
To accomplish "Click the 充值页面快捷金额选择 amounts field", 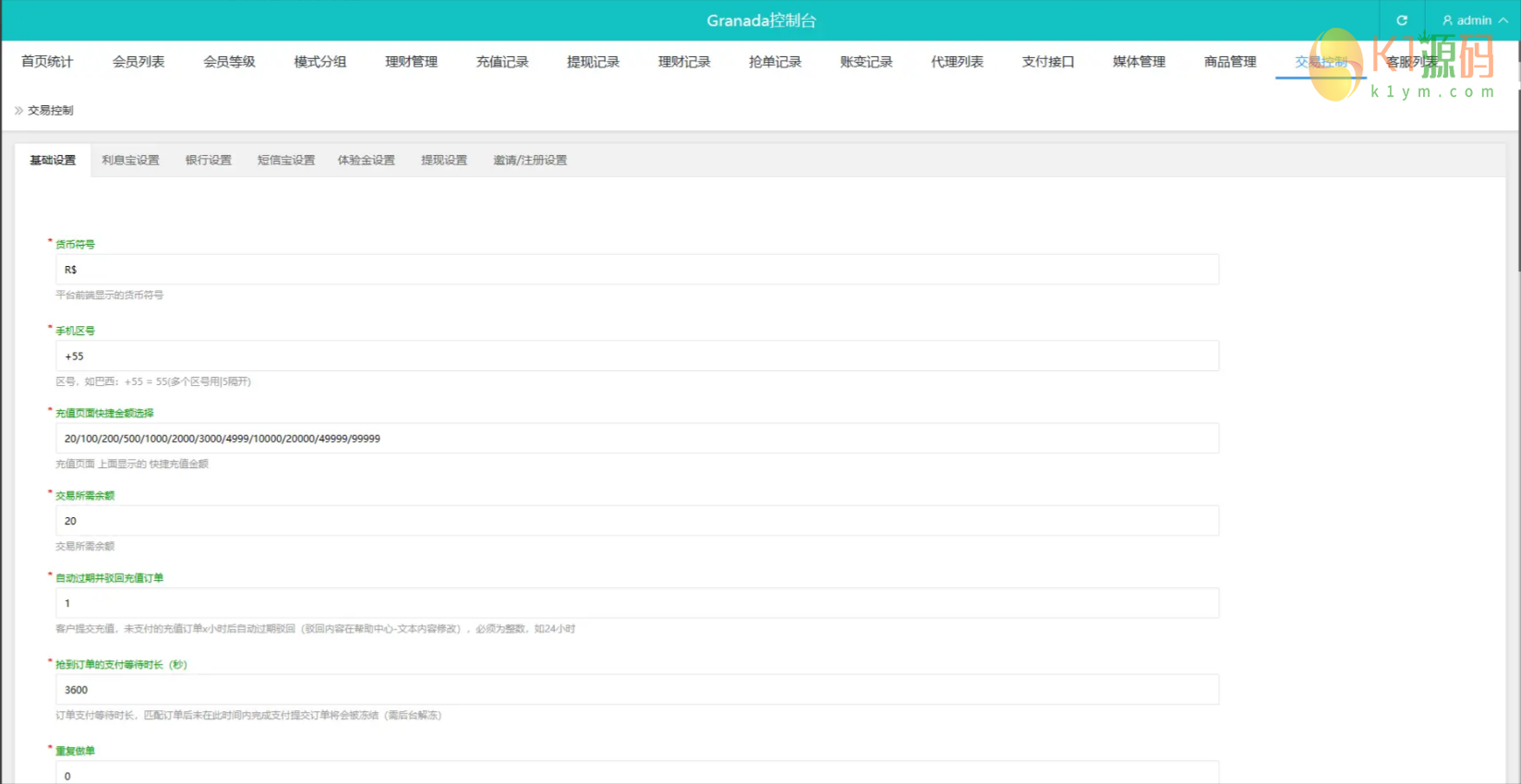I will (637, 439).
